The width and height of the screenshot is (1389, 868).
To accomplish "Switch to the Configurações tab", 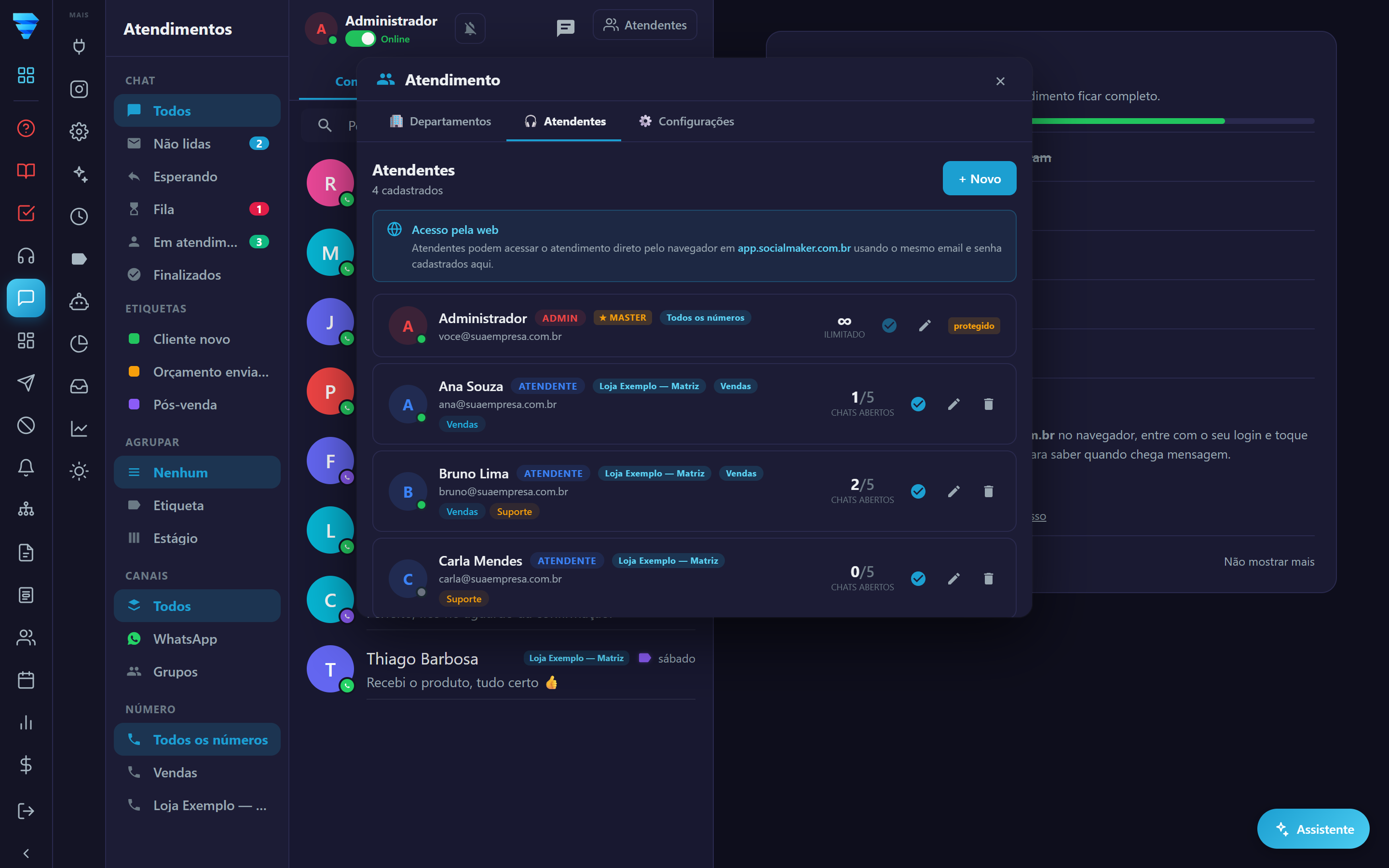I will coord(686,121).
